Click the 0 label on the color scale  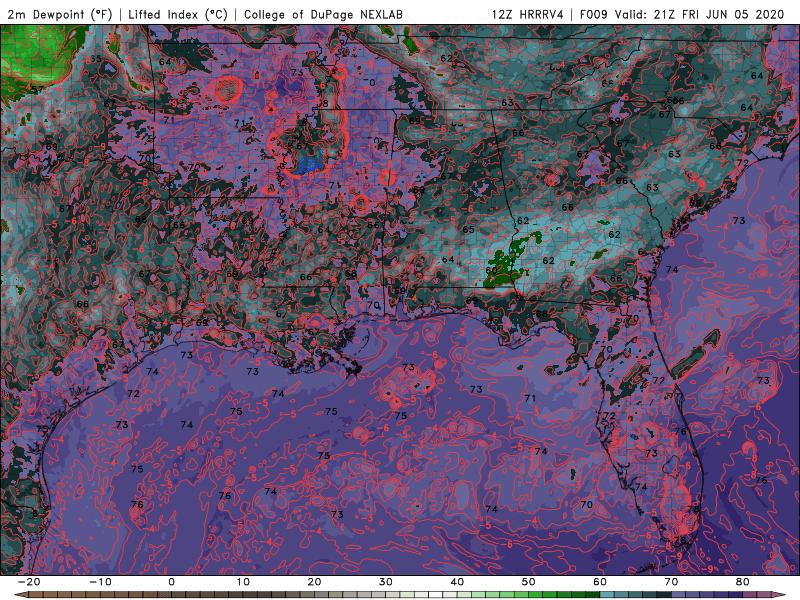tap(171, 582)
